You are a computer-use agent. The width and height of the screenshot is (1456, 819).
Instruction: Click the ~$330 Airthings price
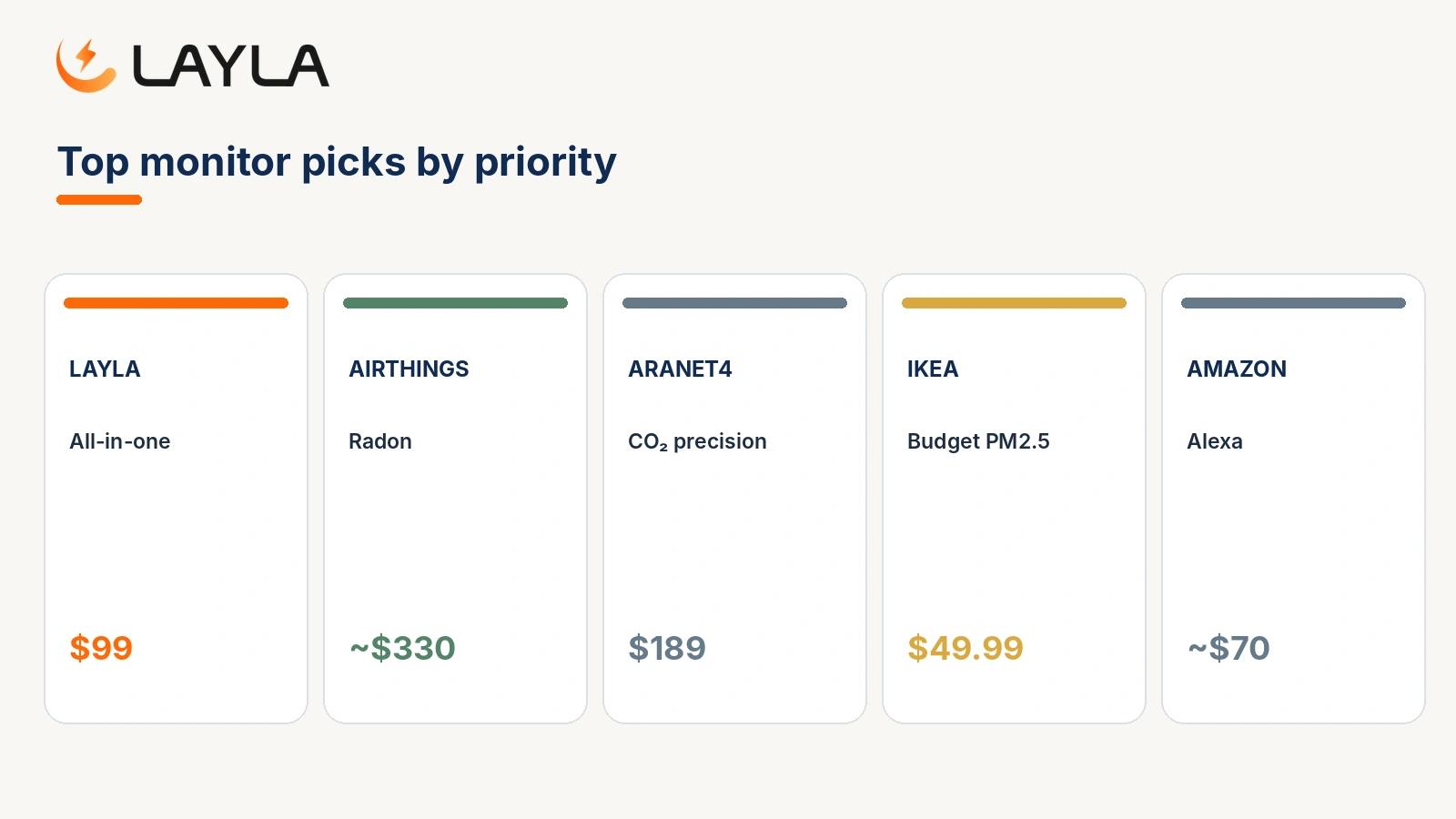(x=402, y=648)
